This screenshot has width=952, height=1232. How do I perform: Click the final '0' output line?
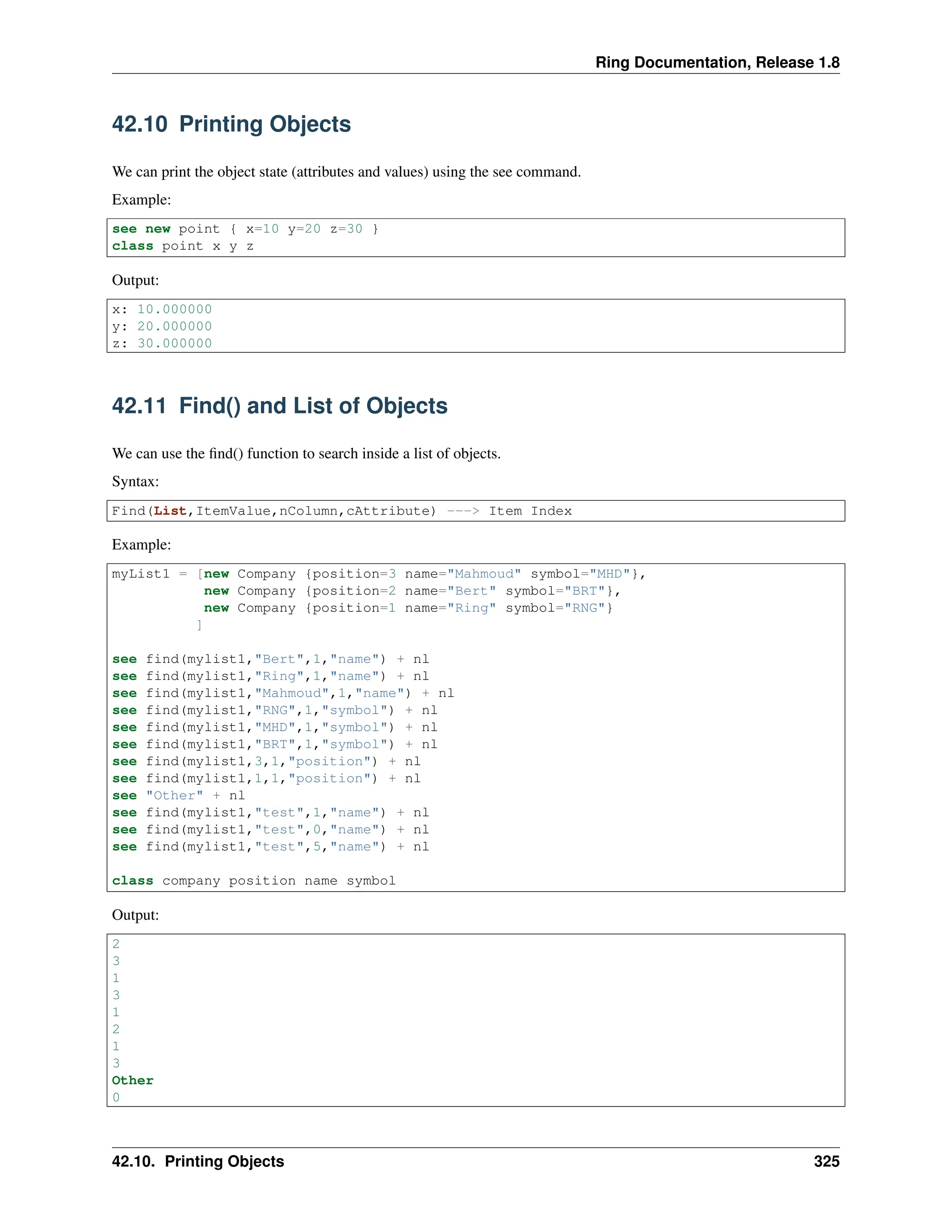pyautogui.click(x=116, y=1097)
